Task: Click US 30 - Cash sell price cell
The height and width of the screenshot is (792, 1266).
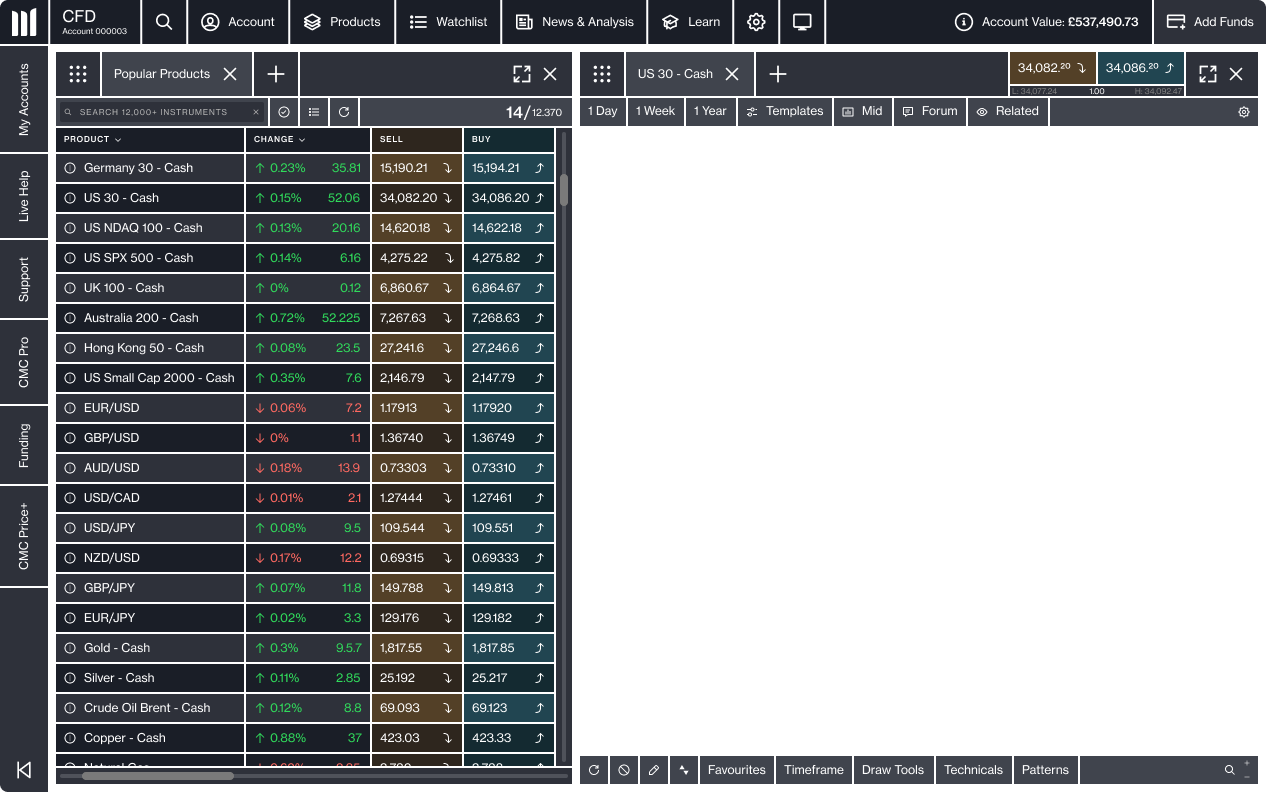Action: tap(417, 198)
